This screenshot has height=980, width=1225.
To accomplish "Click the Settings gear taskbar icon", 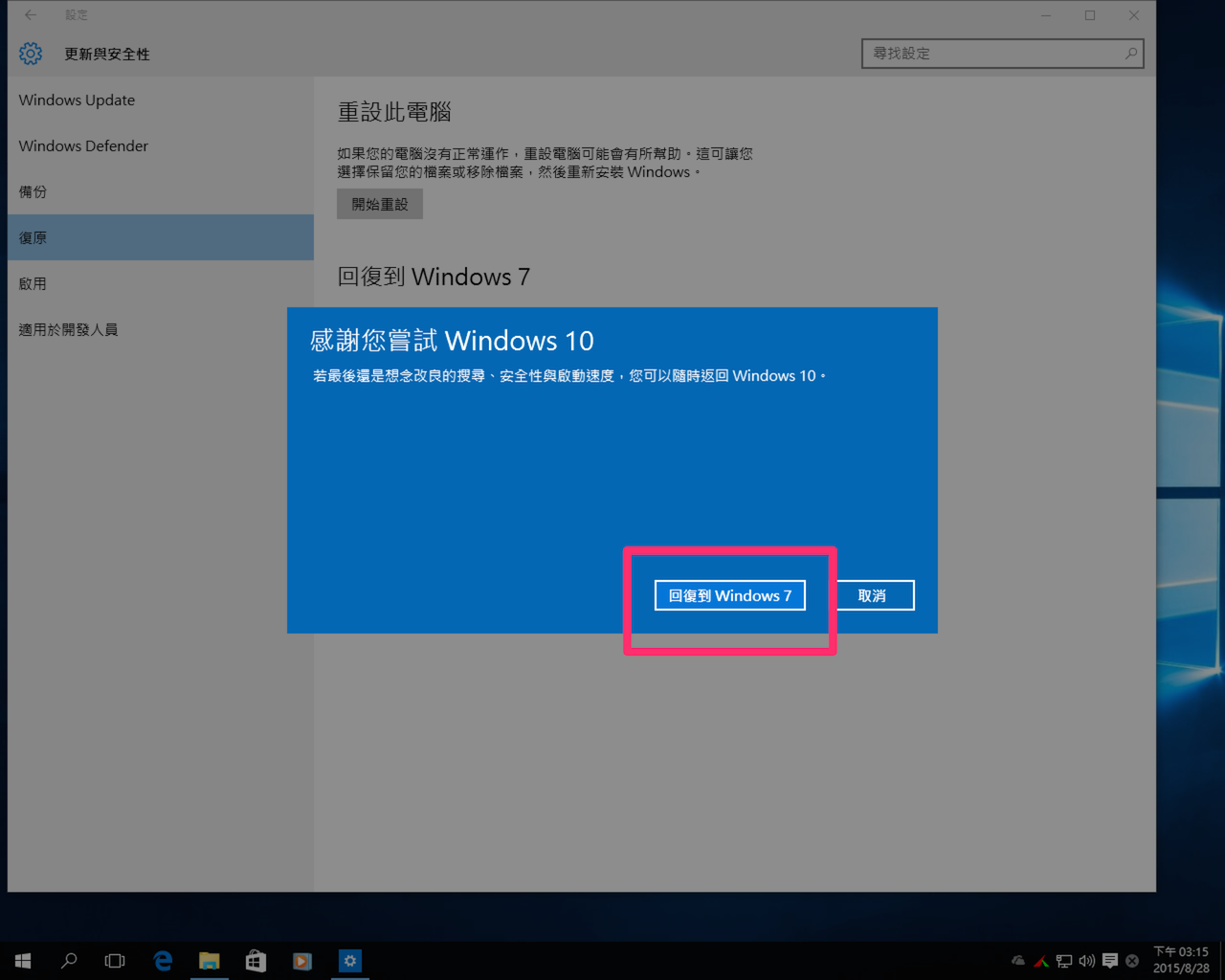I will 350,961.
